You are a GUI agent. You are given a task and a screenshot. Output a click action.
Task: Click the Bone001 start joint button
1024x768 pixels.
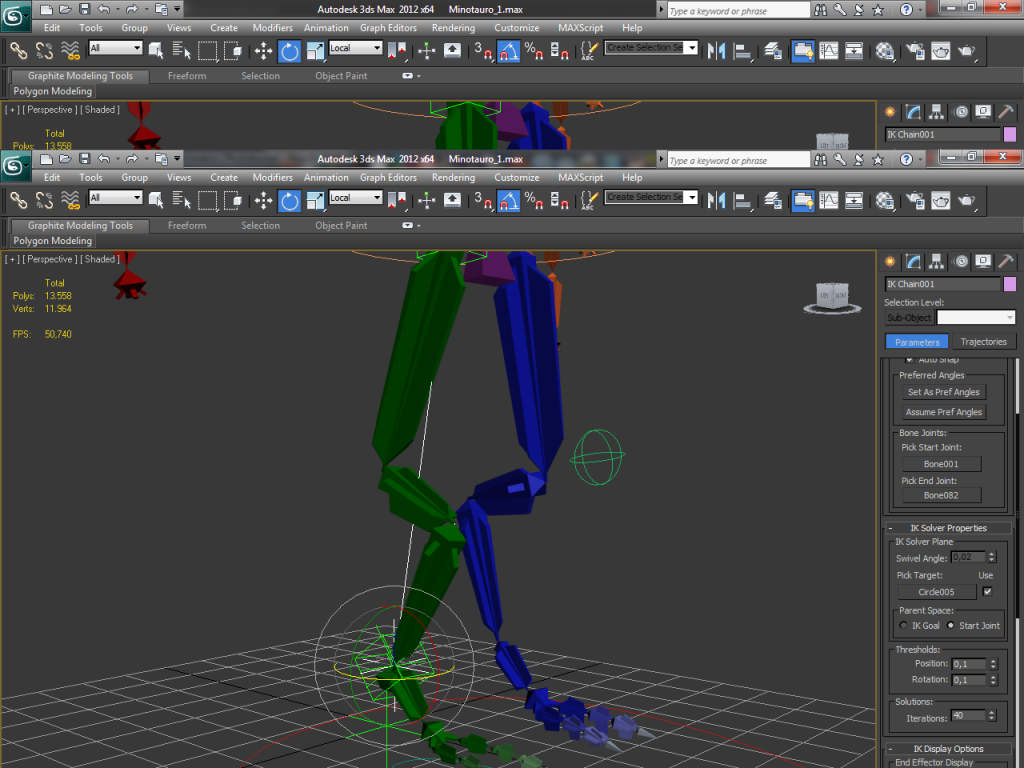[941, 464]
